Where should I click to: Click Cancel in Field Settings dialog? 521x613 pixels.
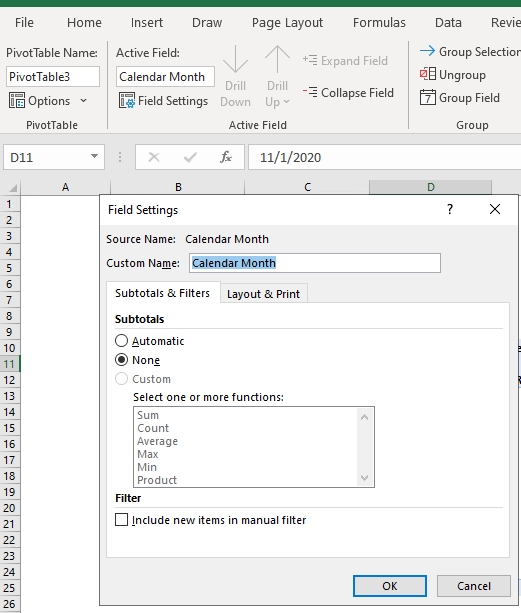pos(474,586)
